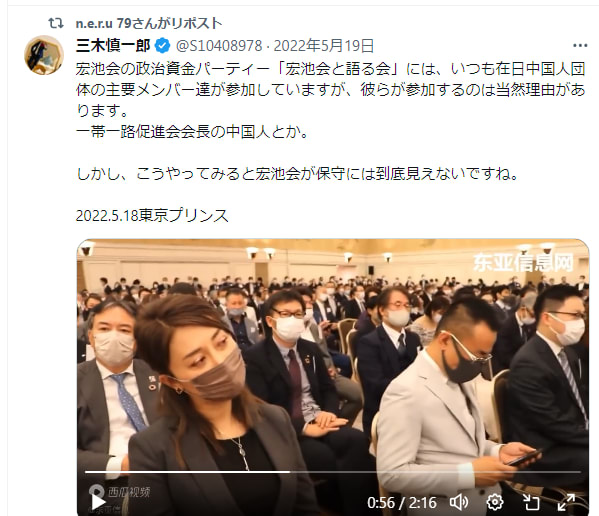Open the 三木慎一郎 display name link
The height and width of the screenshot is (516, 599).
113,46
